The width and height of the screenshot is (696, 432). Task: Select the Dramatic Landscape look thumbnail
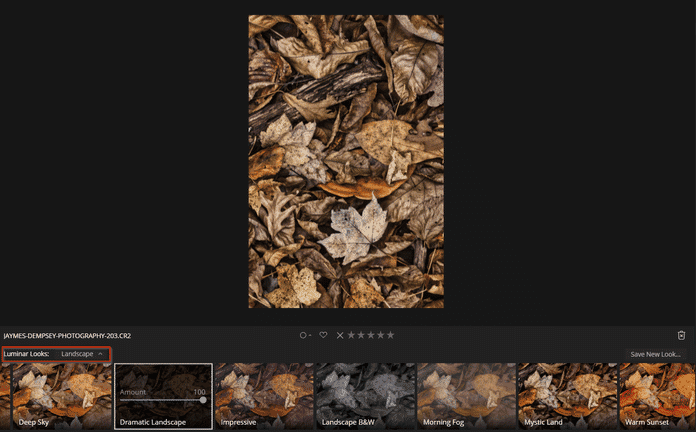click(163, 396)
